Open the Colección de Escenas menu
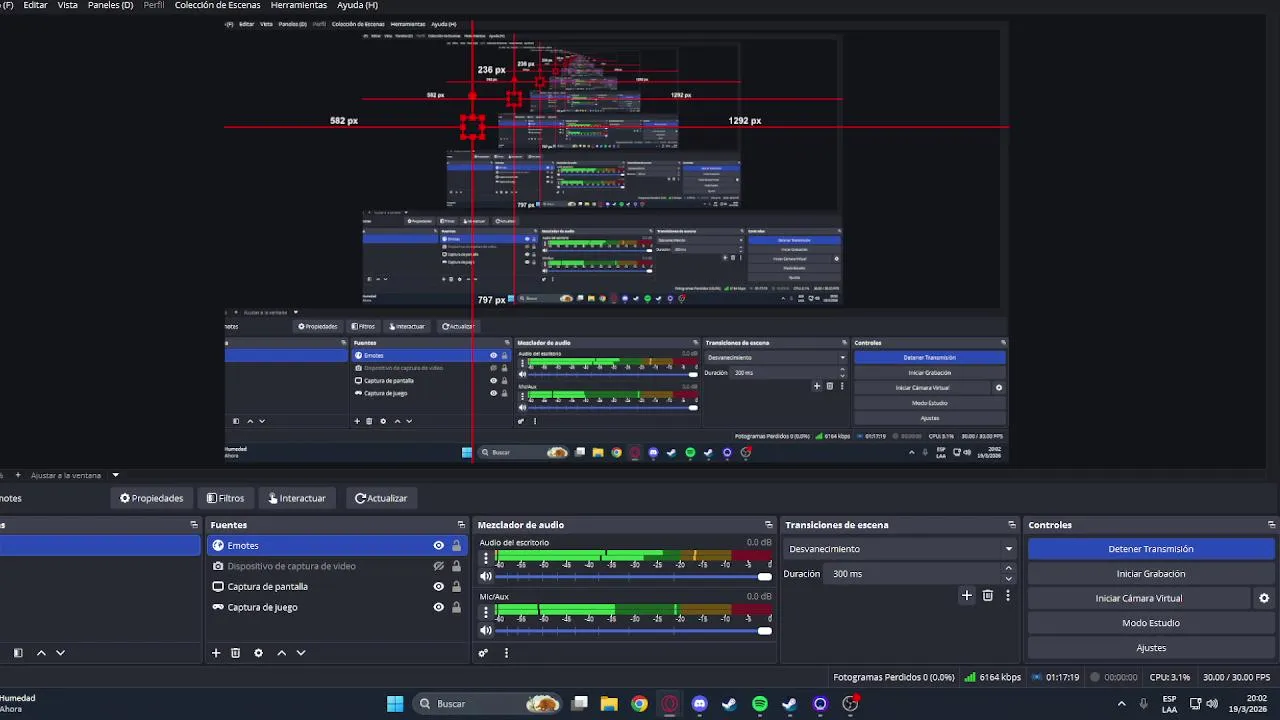This screenshot has height=720, width=1280. click(217, 5)
